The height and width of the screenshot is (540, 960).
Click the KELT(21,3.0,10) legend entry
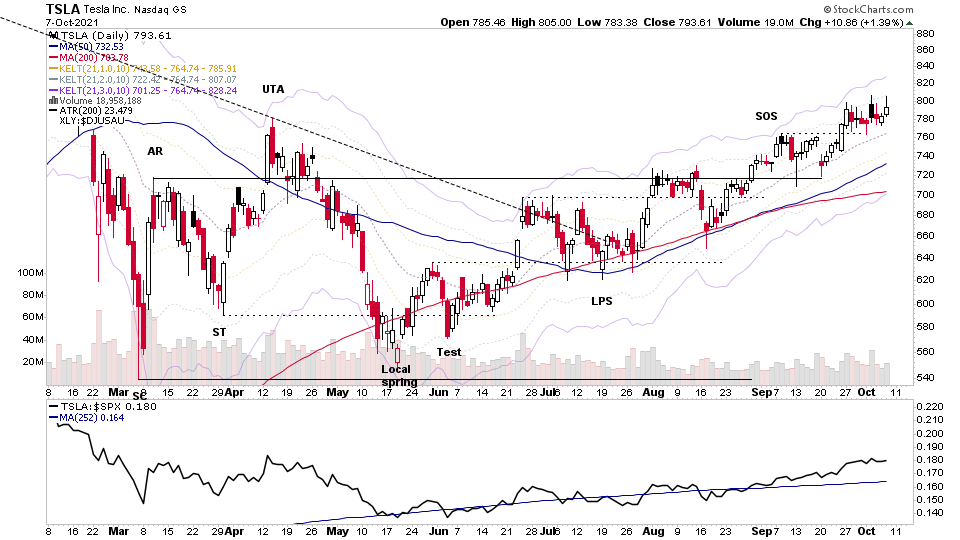point(143,91)
